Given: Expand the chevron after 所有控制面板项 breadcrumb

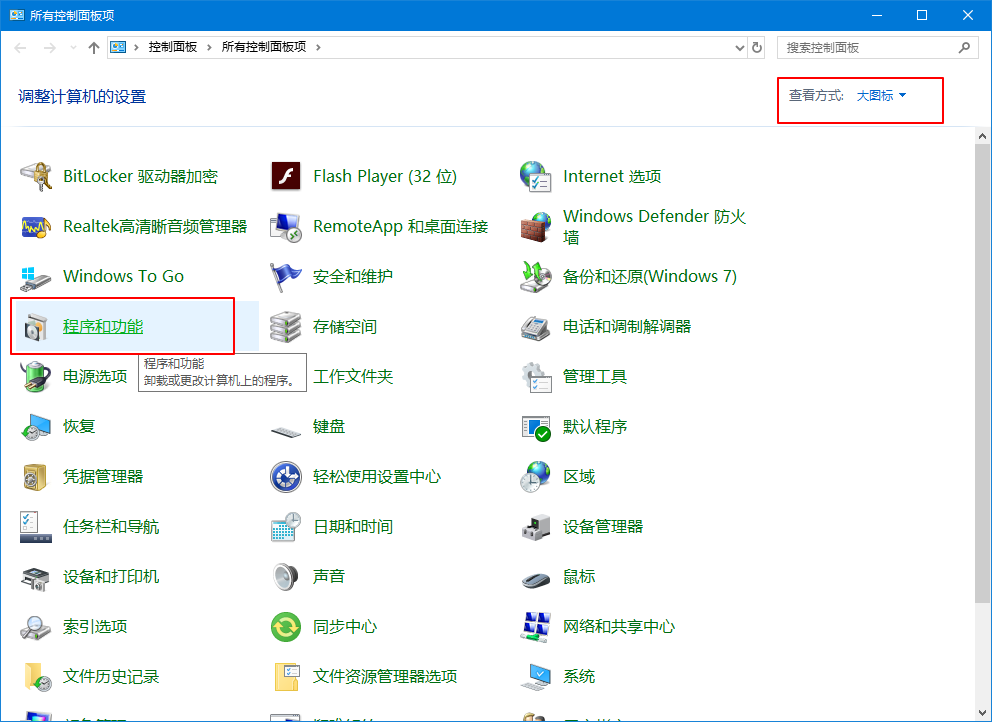Looking at the screenshot, I should click(x=318, y=47).
